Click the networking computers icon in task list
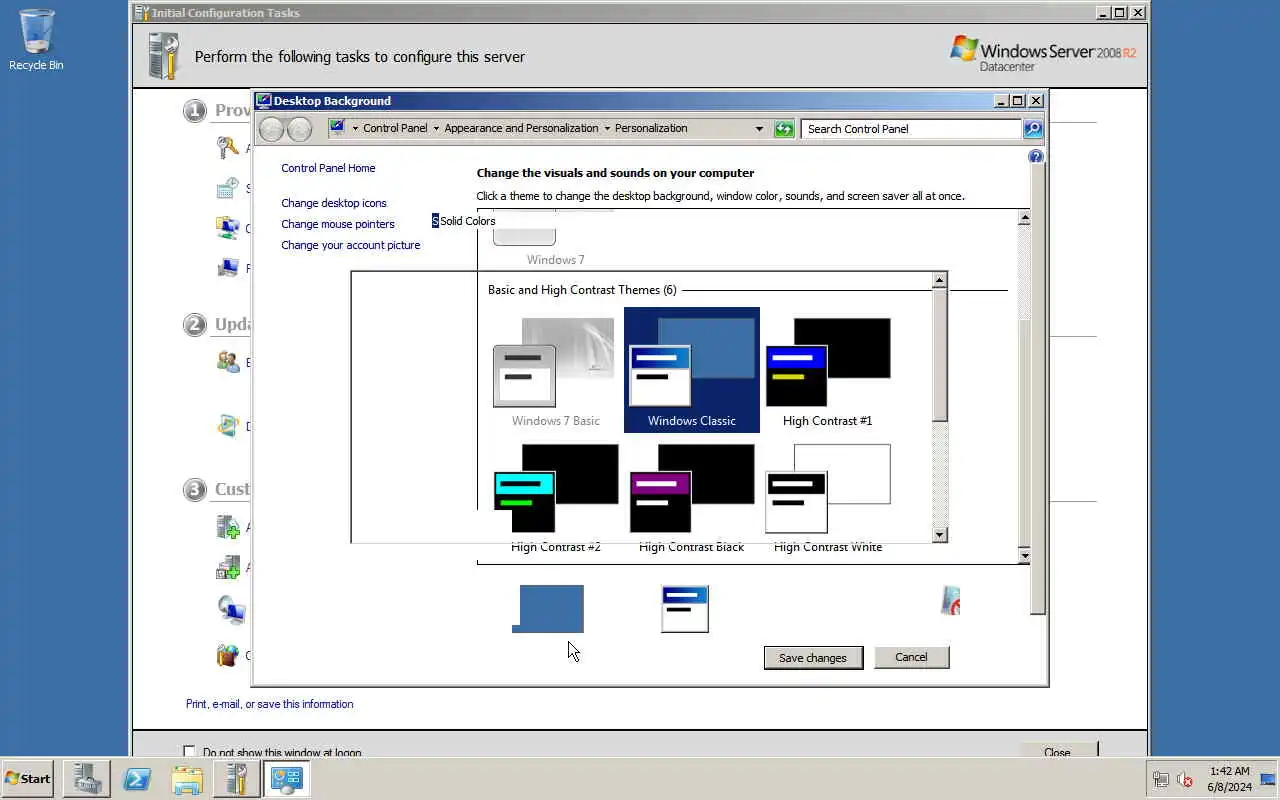 [x=228, y=227]
